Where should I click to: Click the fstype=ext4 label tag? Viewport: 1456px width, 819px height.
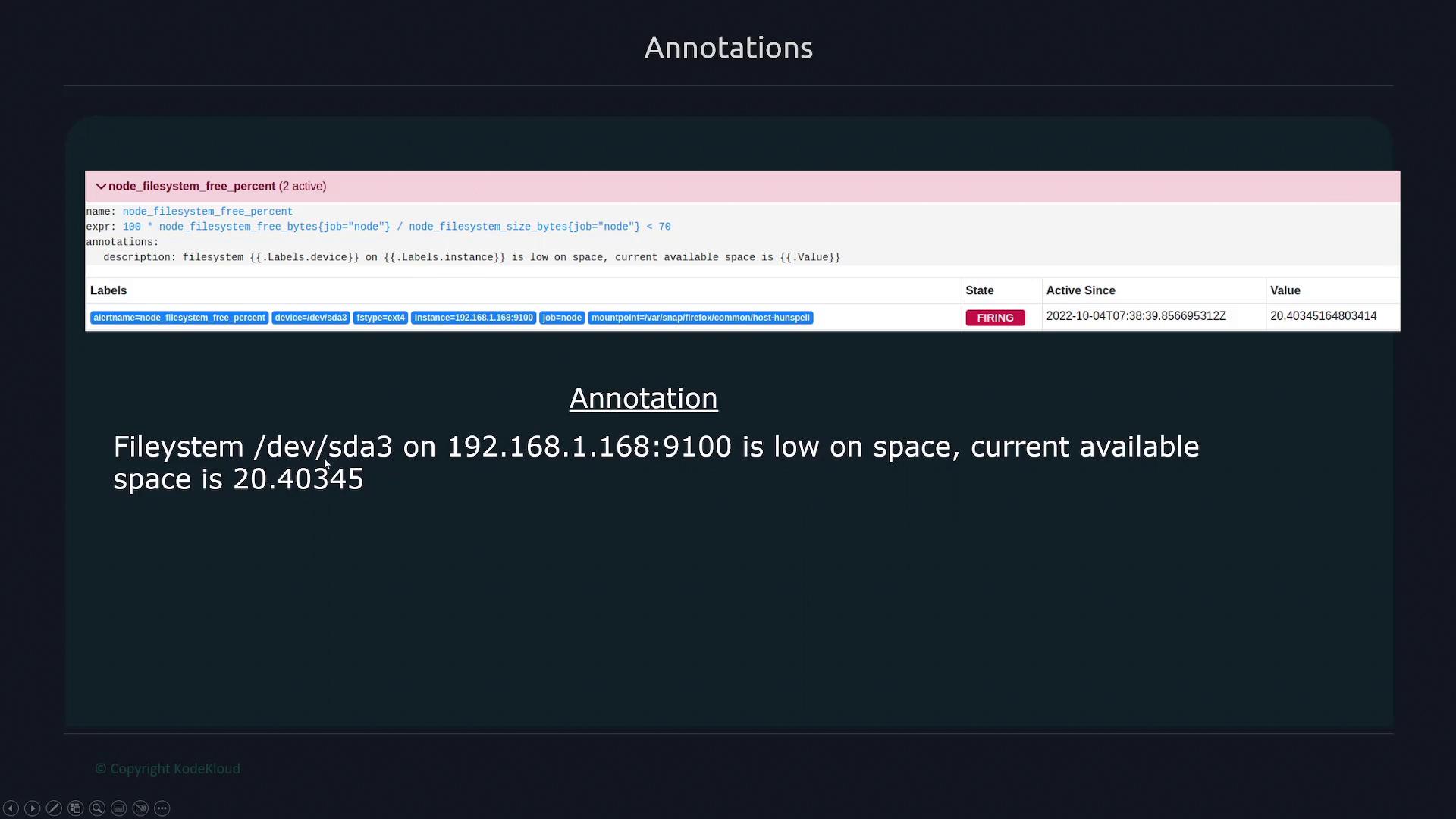tap(380, 318)
